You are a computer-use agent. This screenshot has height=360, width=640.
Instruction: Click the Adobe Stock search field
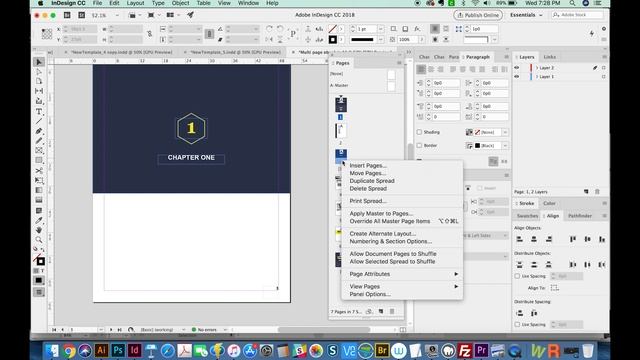pyautogui.click(x=578, y=15)
